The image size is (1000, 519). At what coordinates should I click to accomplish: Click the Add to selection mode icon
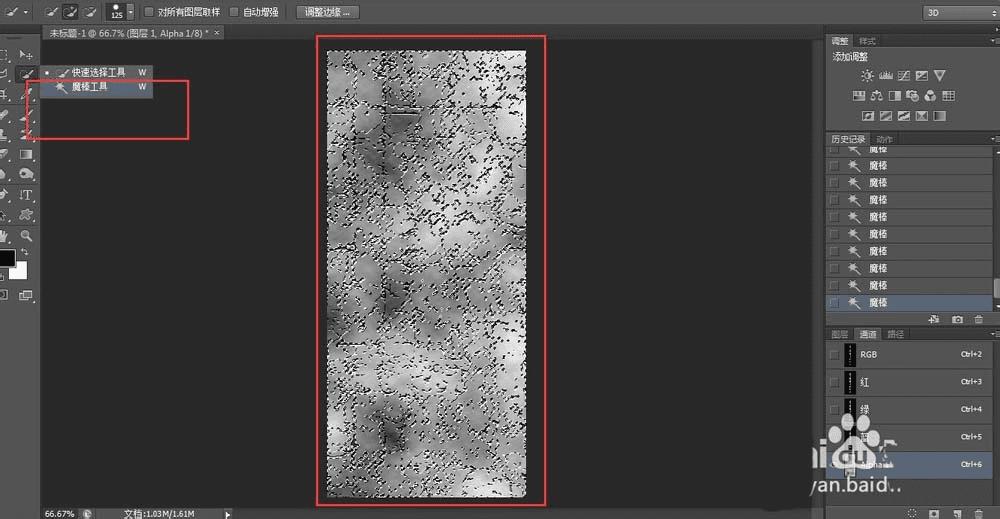click(x=70, y=11)
